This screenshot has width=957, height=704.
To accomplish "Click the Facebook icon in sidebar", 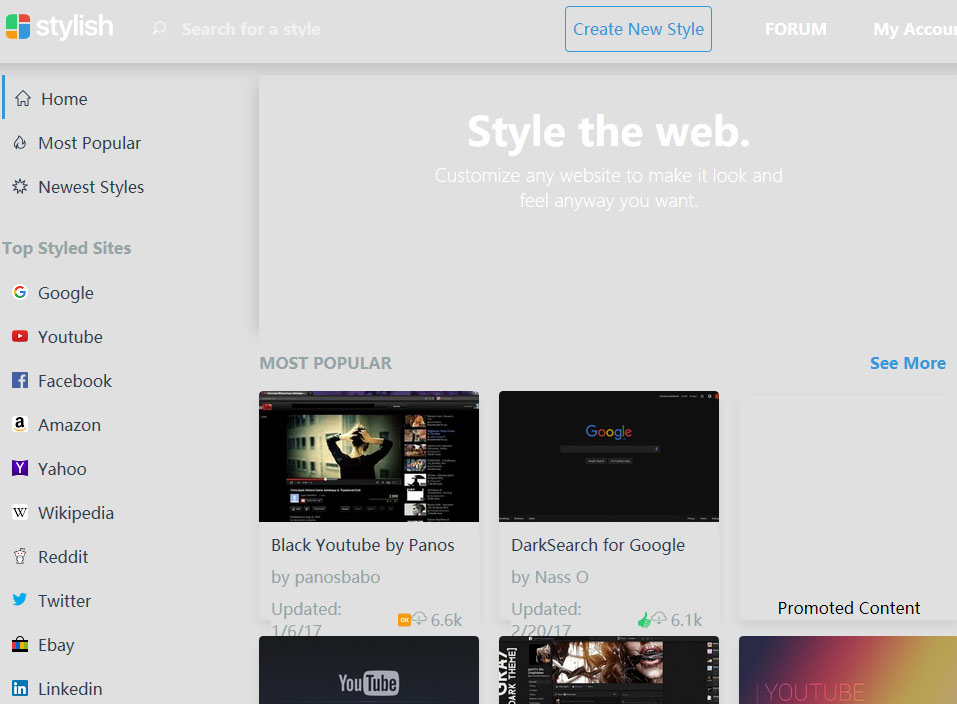I will (20, 380).
